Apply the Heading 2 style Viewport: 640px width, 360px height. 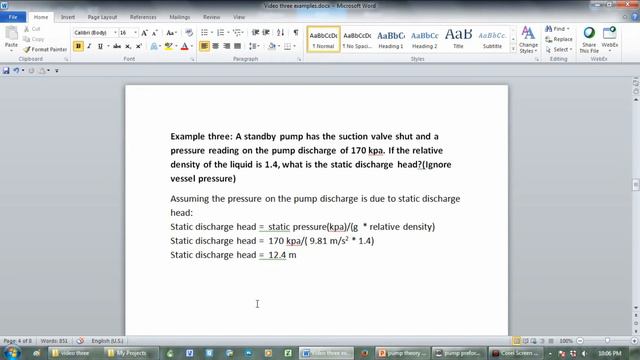[x=424, y=40]
